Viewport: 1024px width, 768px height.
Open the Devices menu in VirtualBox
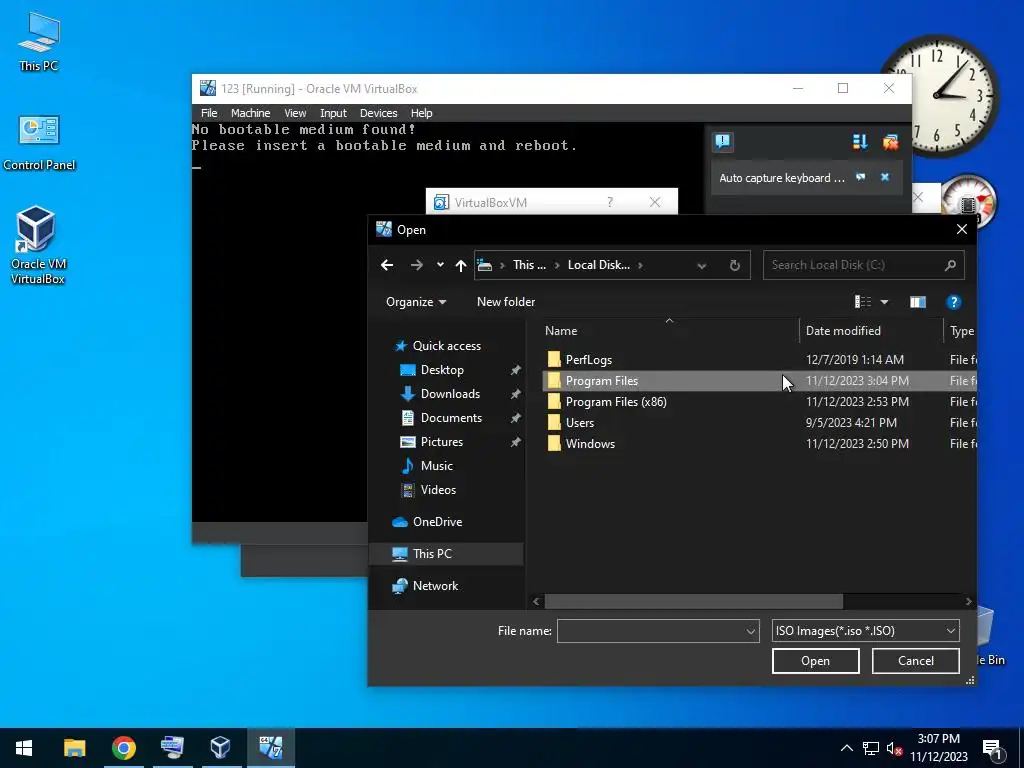tap(378, 113)
